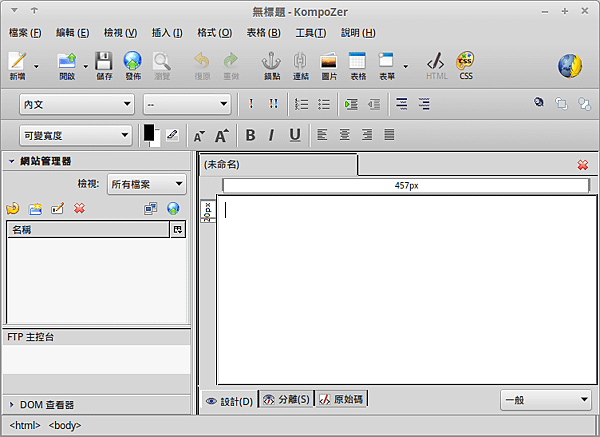Switch to the 分離(S) split view tab
Screen dimensions: 600x437
point(286,399)
